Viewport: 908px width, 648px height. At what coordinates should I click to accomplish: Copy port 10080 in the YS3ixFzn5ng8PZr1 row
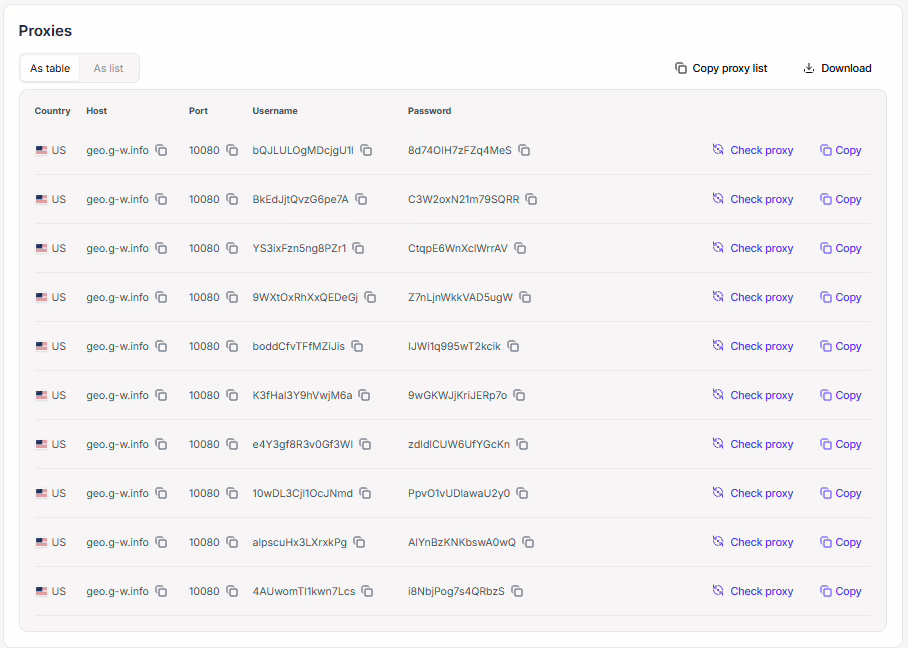232,248
